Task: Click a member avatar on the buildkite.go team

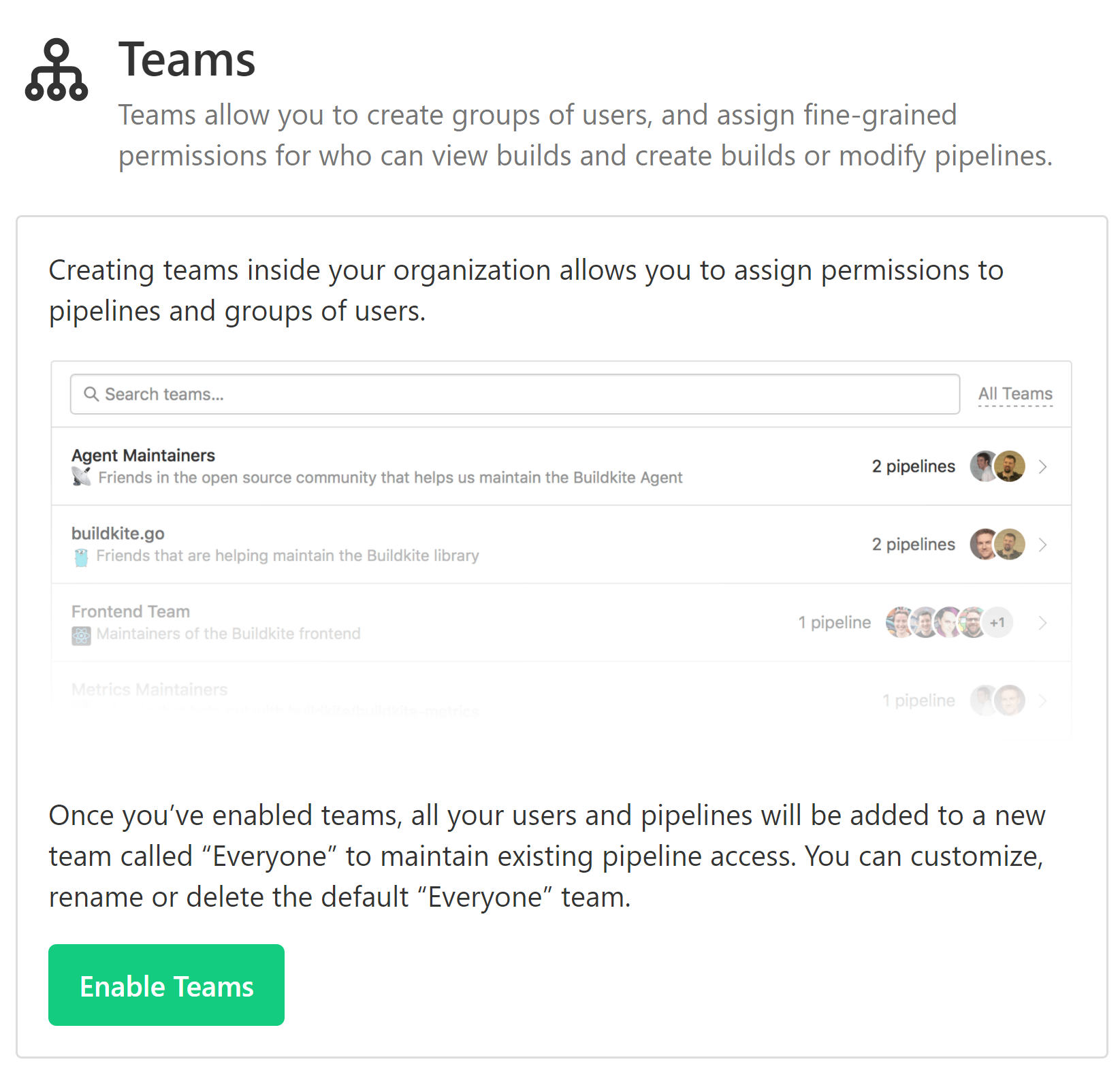Action: pos(984,544)
